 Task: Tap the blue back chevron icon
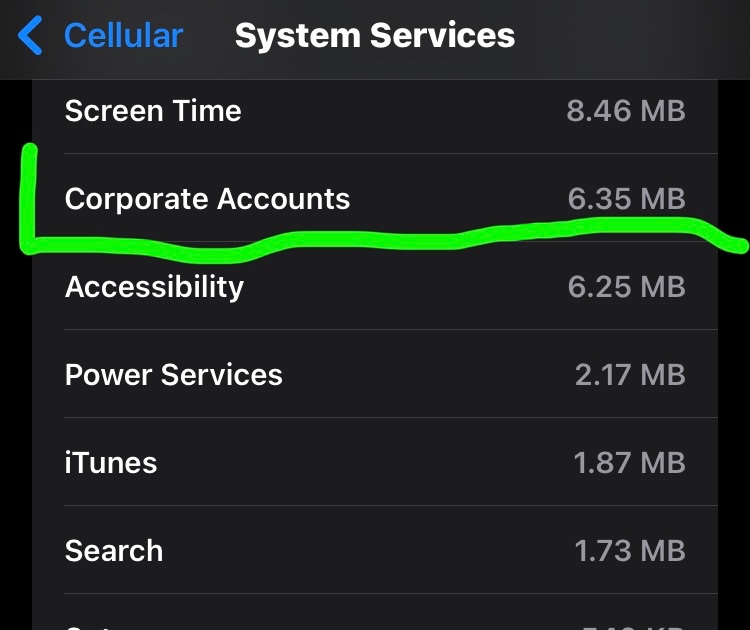tap(31, 36)
